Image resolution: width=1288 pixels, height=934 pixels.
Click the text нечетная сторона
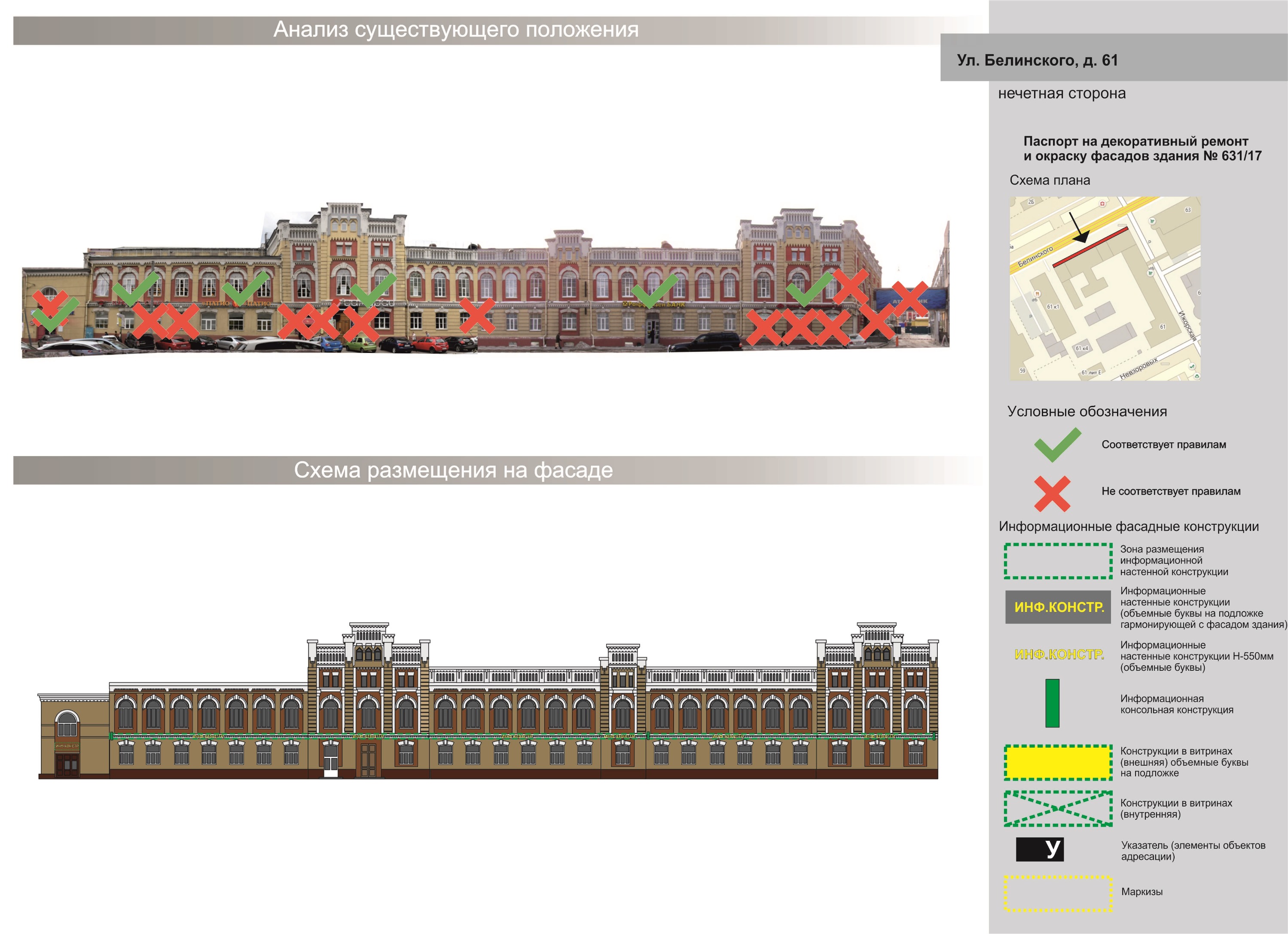(1062, 93)
